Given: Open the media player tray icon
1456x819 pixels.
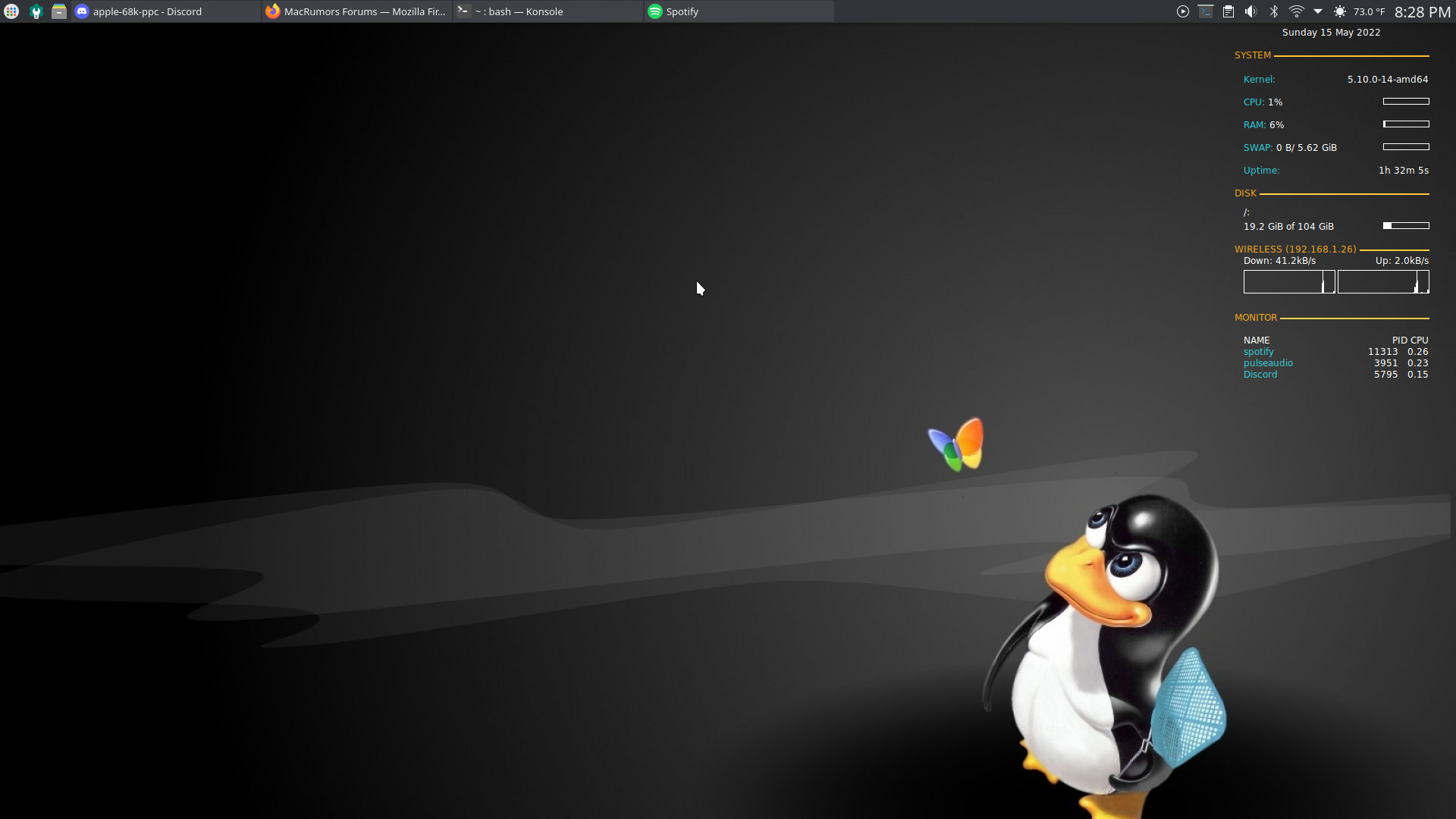Looking at the screenshot, I should pyautogui.click(x=1182, y=11).
